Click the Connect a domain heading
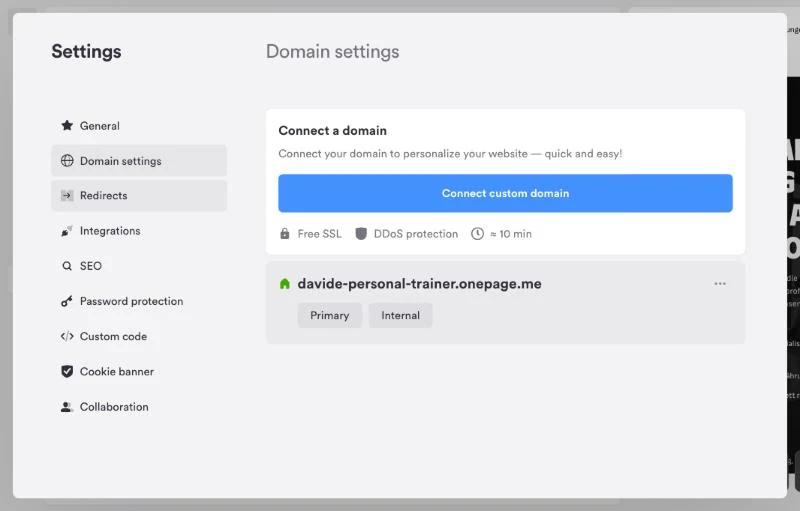Image resolution: width=800 pixels, height=511 pixels. (333, 131)
